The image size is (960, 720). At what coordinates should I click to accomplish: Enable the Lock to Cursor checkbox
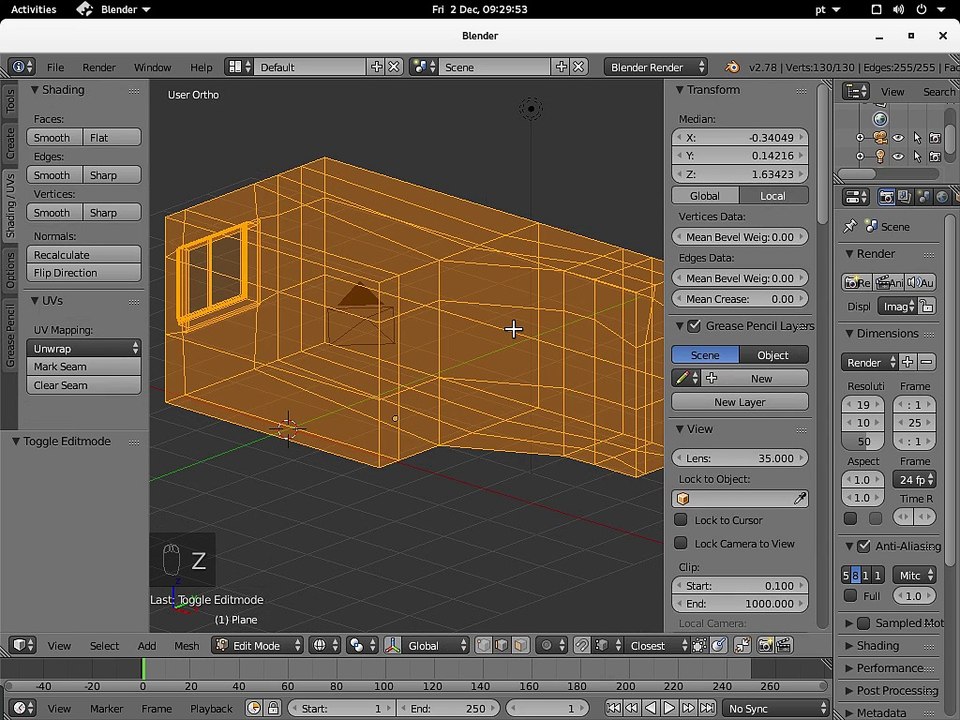[680, 520]
